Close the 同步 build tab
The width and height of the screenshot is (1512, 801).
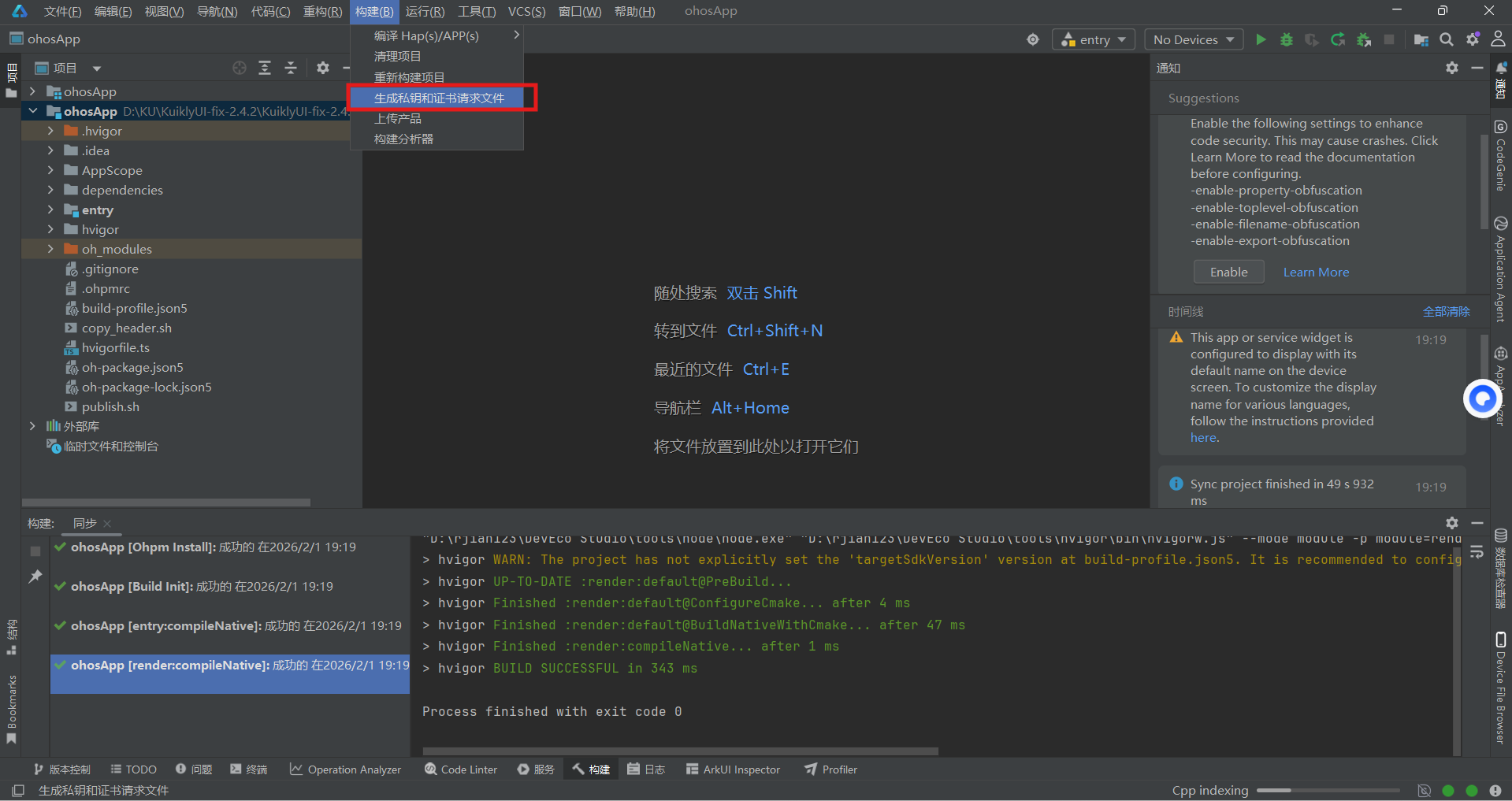tap(107, 524)
